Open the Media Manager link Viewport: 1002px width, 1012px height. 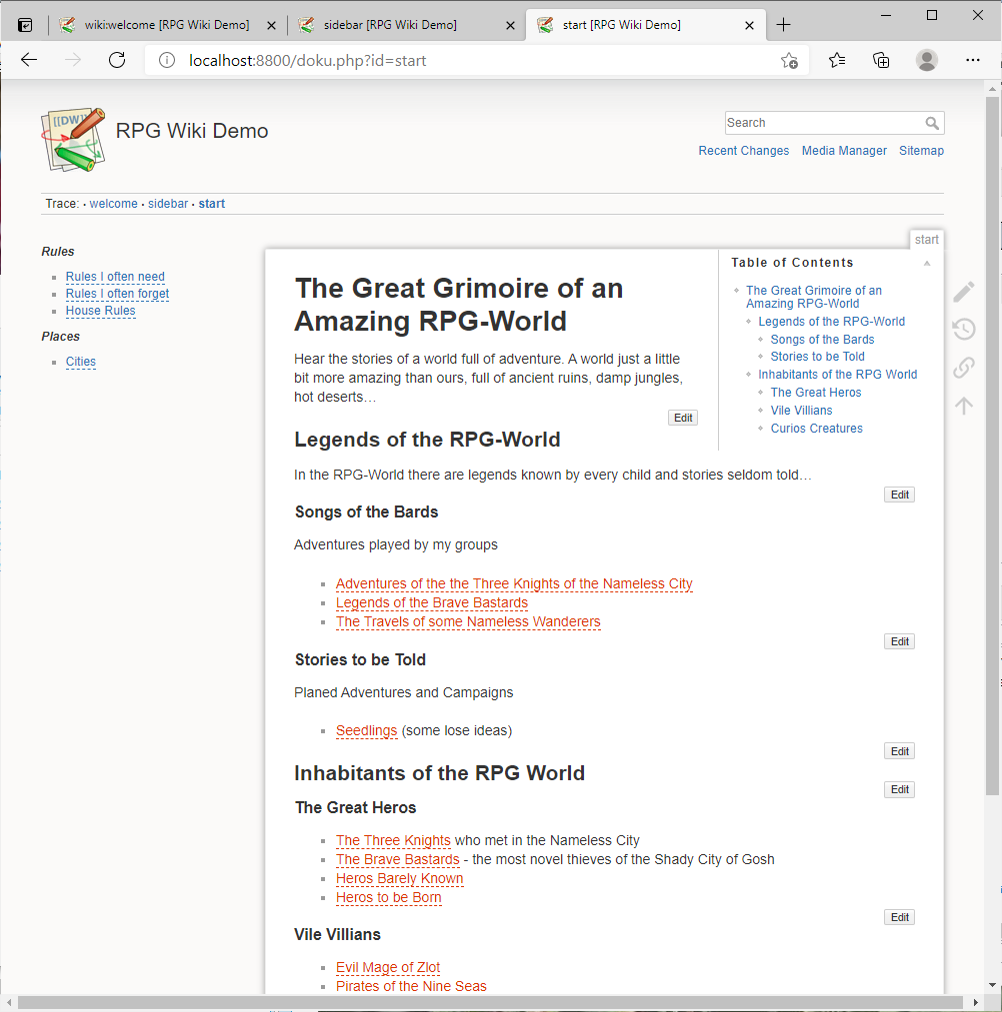[x=844, y=150]
